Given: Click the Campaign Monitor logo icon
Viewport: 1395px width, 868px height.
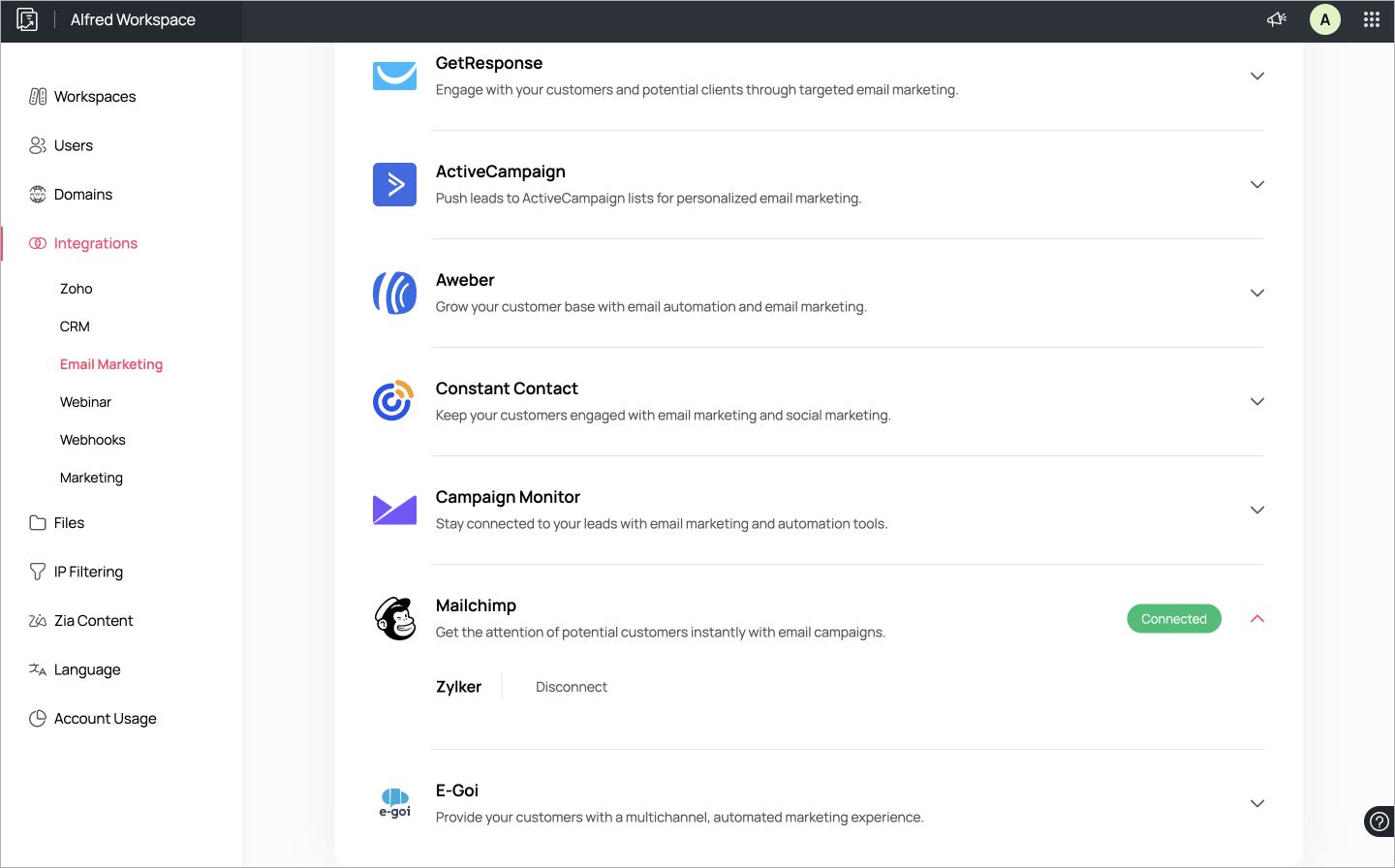Looking at the screenshot, I should click(395, 510).
